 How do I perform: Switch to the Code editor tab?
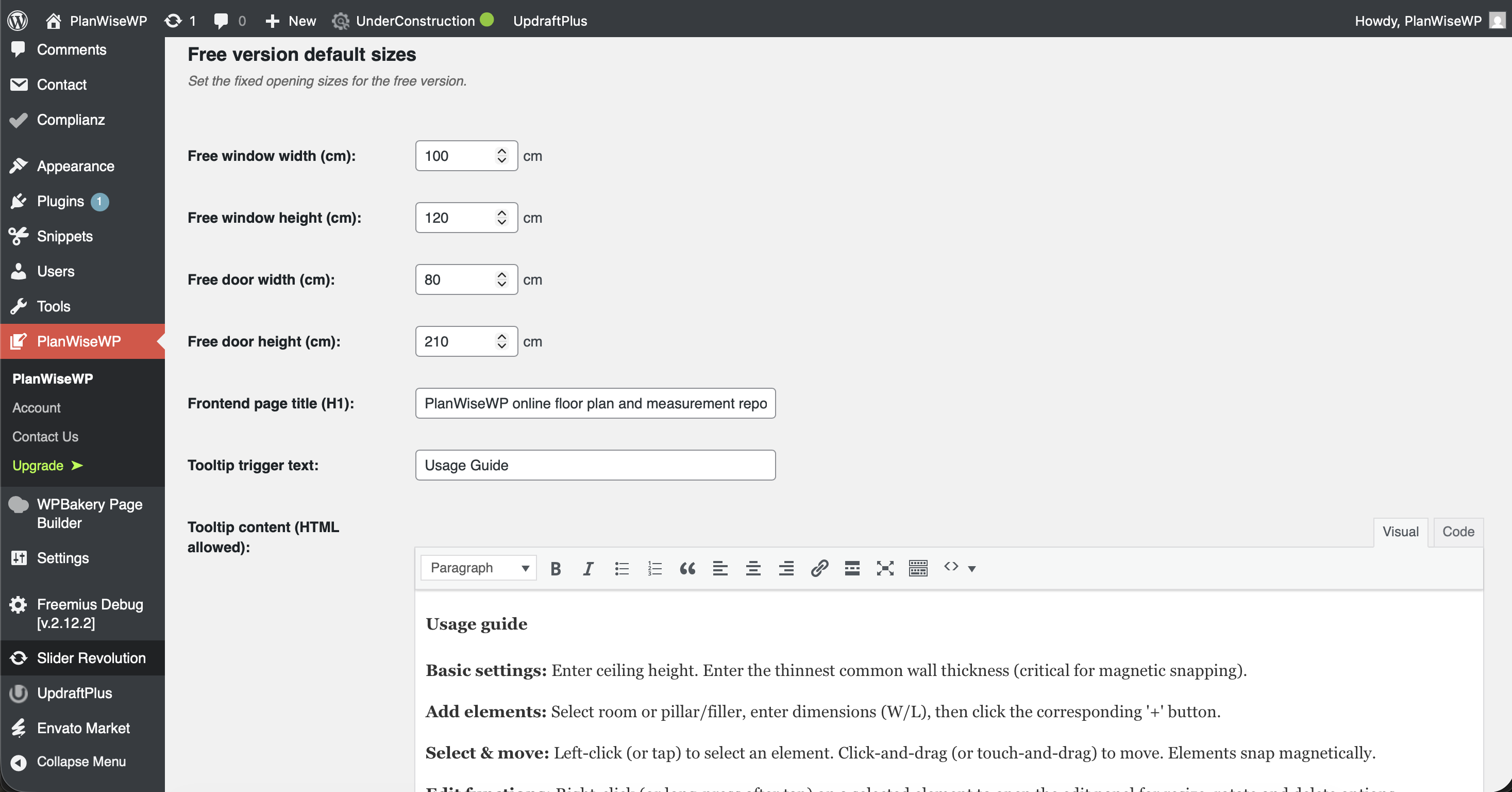(x=1458, y=532)
